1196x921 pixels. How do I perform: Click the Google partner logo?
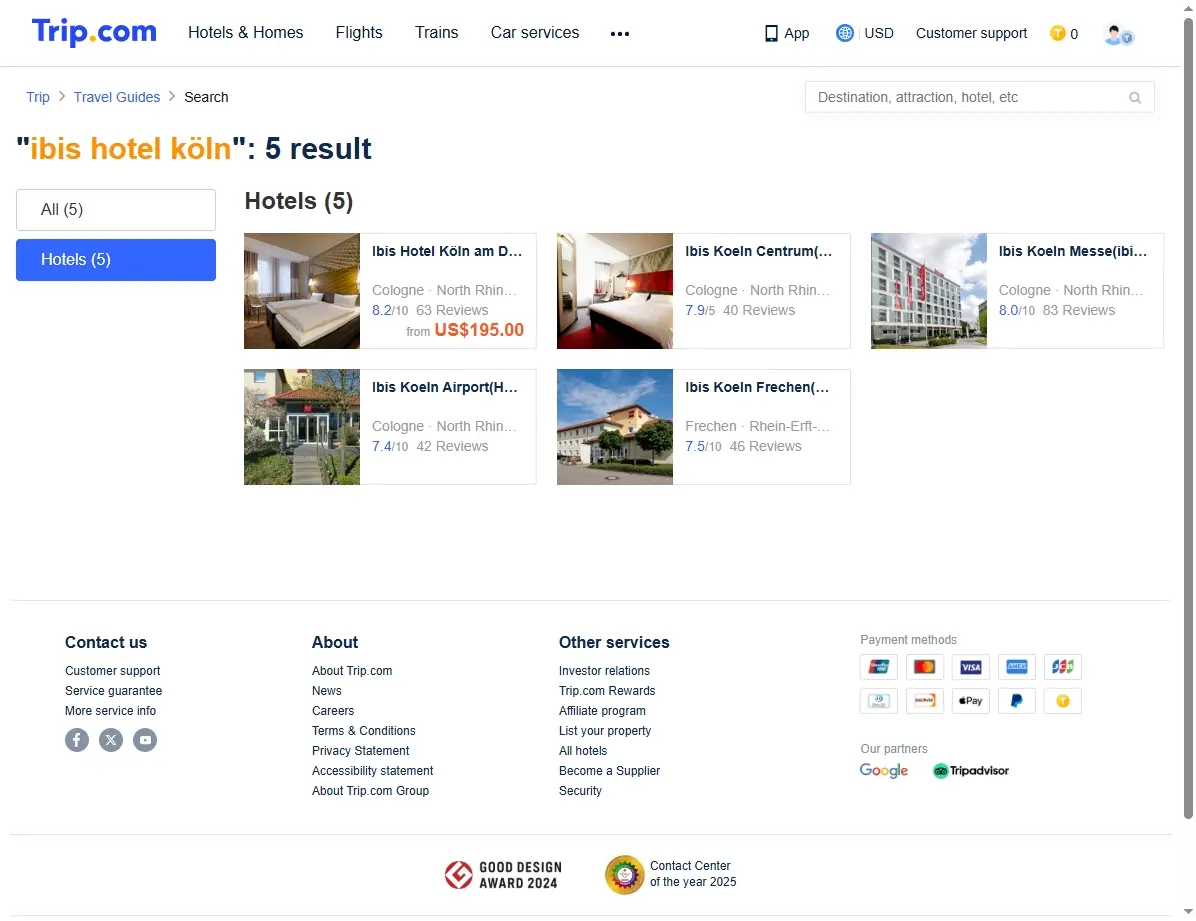[x=884, y=771]
